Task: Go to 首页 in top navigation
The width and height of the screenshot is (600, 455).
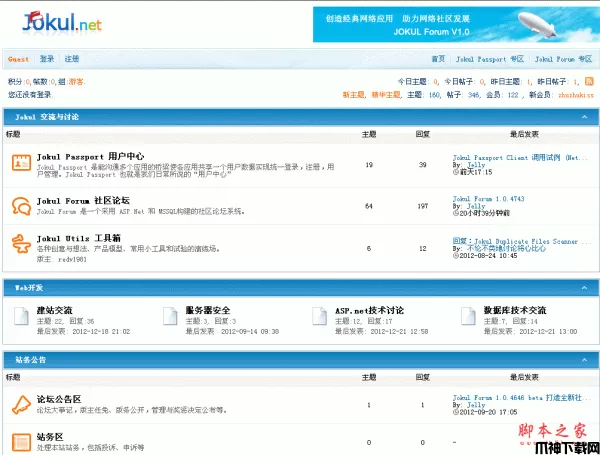Action: (438, 59)
